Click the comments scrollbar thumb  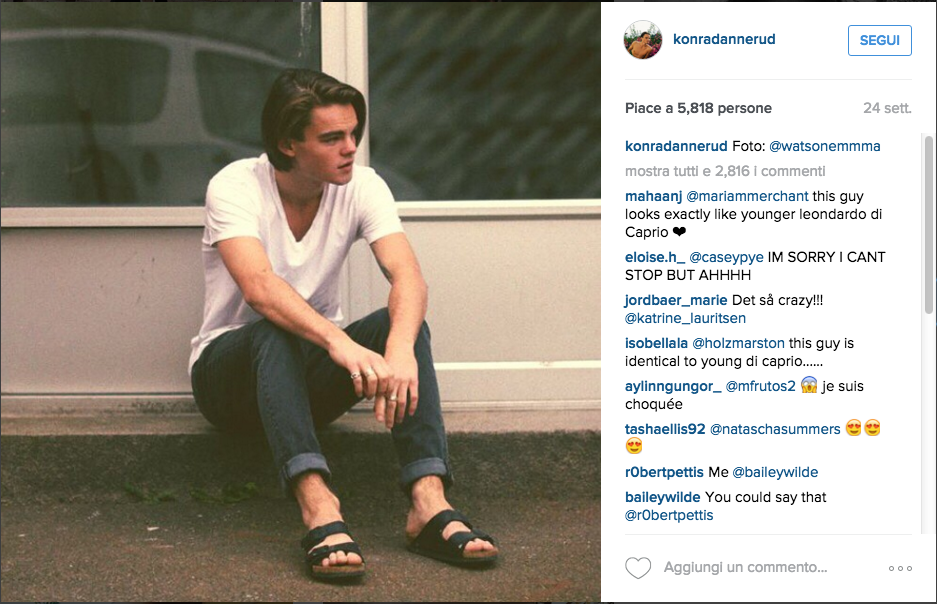point(929,225)
